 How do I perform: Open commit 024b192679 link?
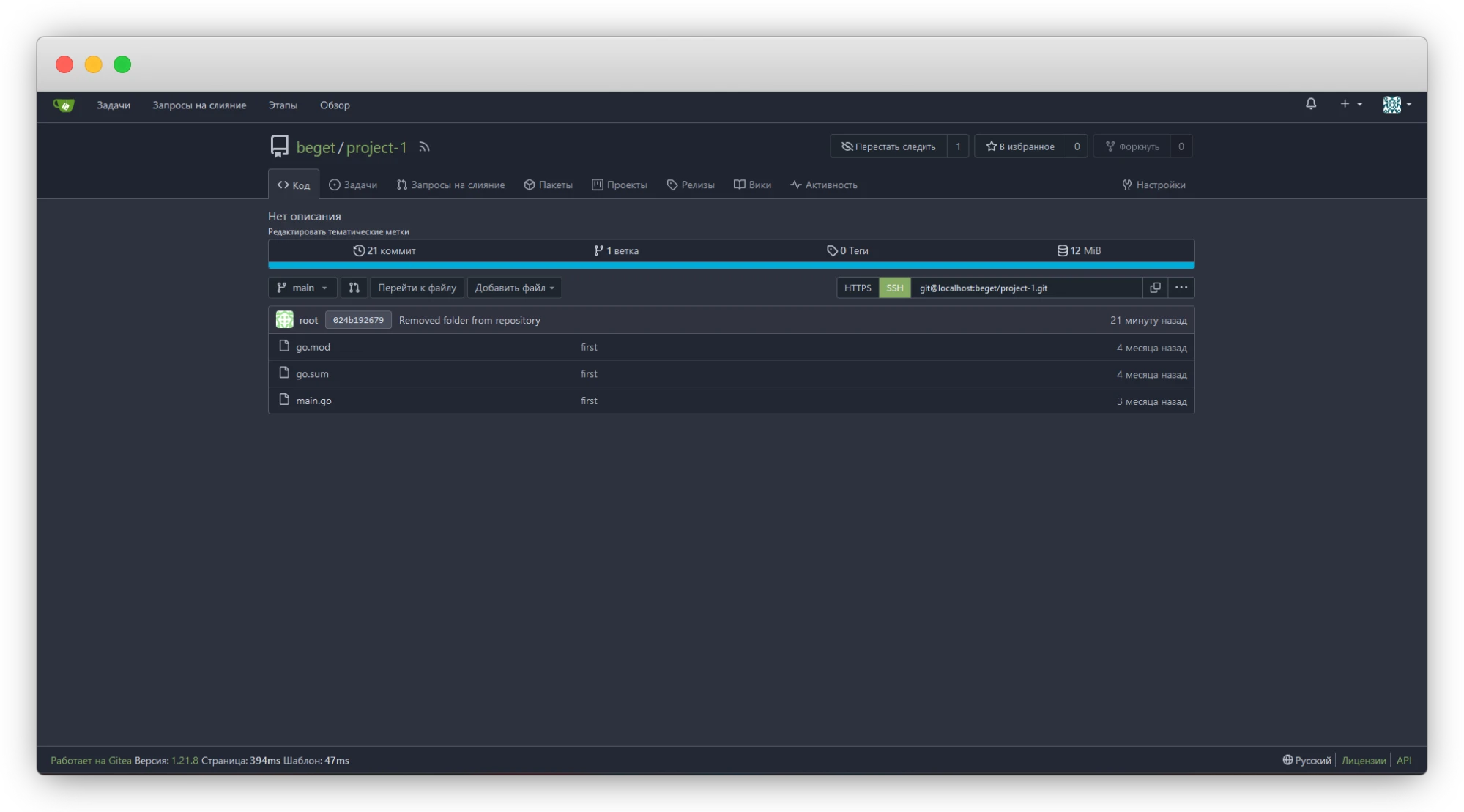coord(358,320)
